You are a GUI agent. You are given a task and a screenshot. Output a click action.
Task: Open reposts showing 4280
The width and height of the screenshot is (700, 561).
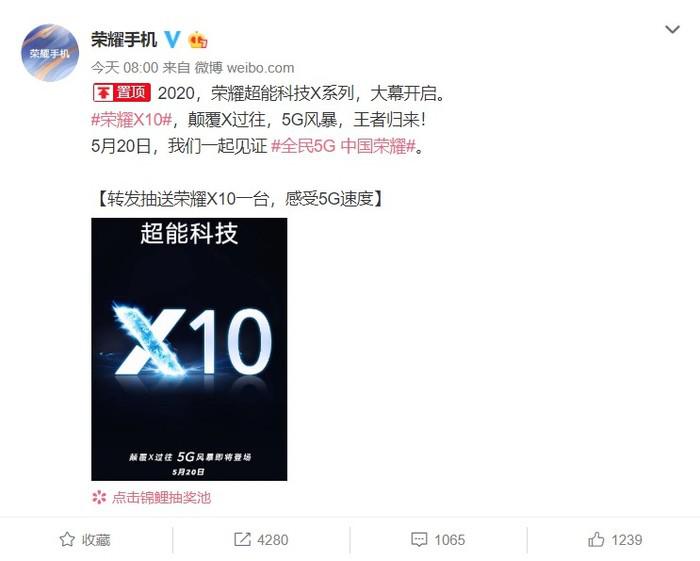pyautogui.click(x=261, y=540)
